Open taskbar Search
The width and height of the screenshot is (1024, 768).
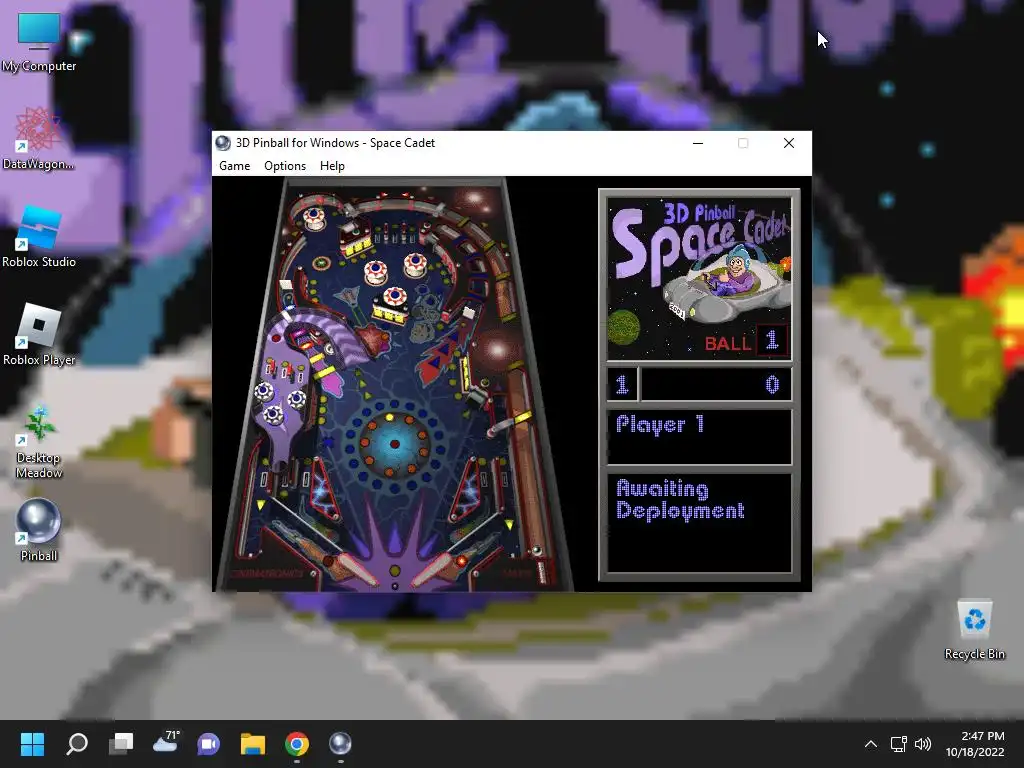[76, 744]
